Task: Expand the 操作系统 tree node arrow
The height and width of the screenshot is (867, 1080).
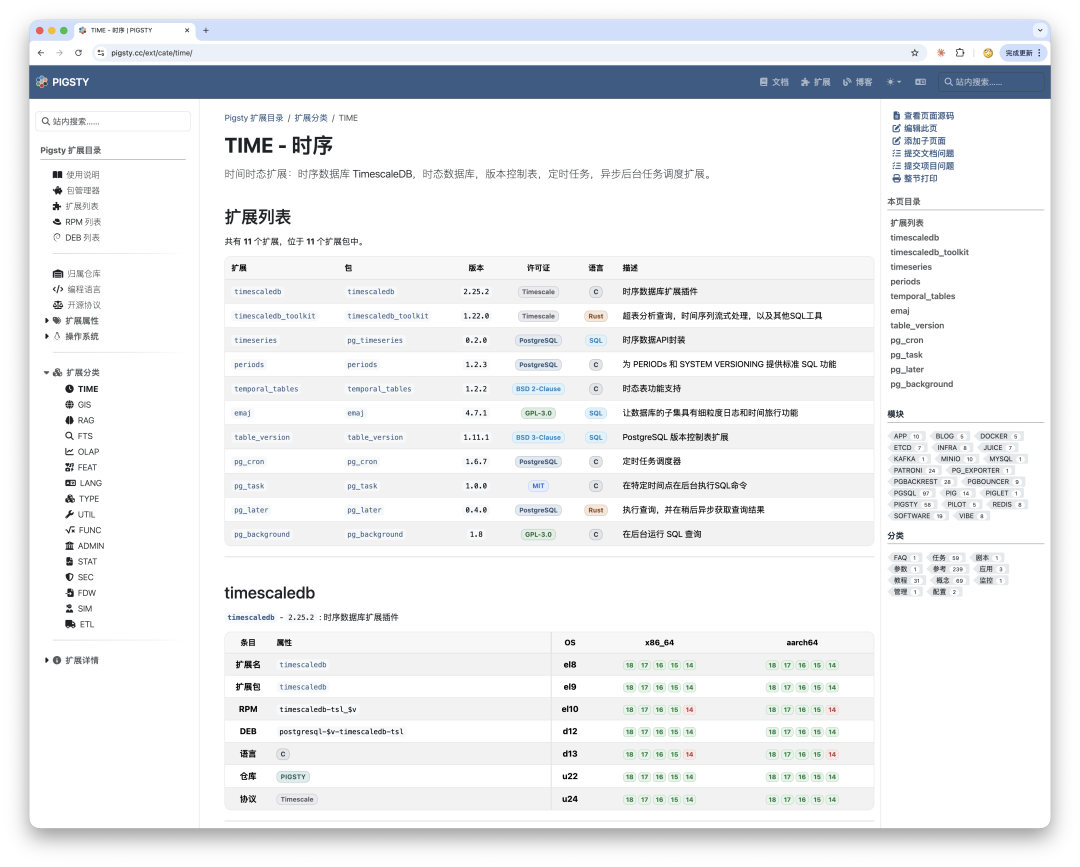Action: click(x=47, y=337)
